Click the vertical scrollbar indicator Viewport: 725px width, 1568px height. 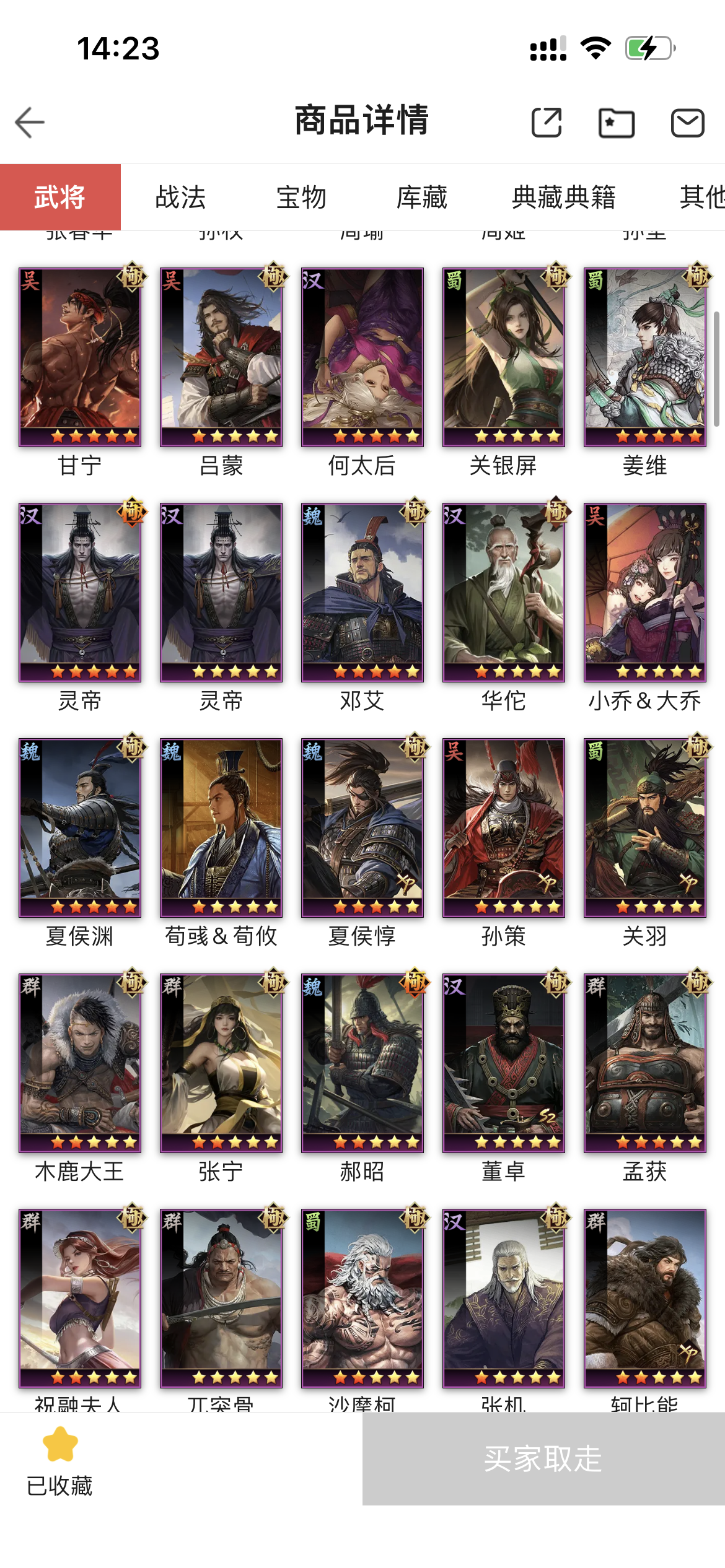(716, 369)
